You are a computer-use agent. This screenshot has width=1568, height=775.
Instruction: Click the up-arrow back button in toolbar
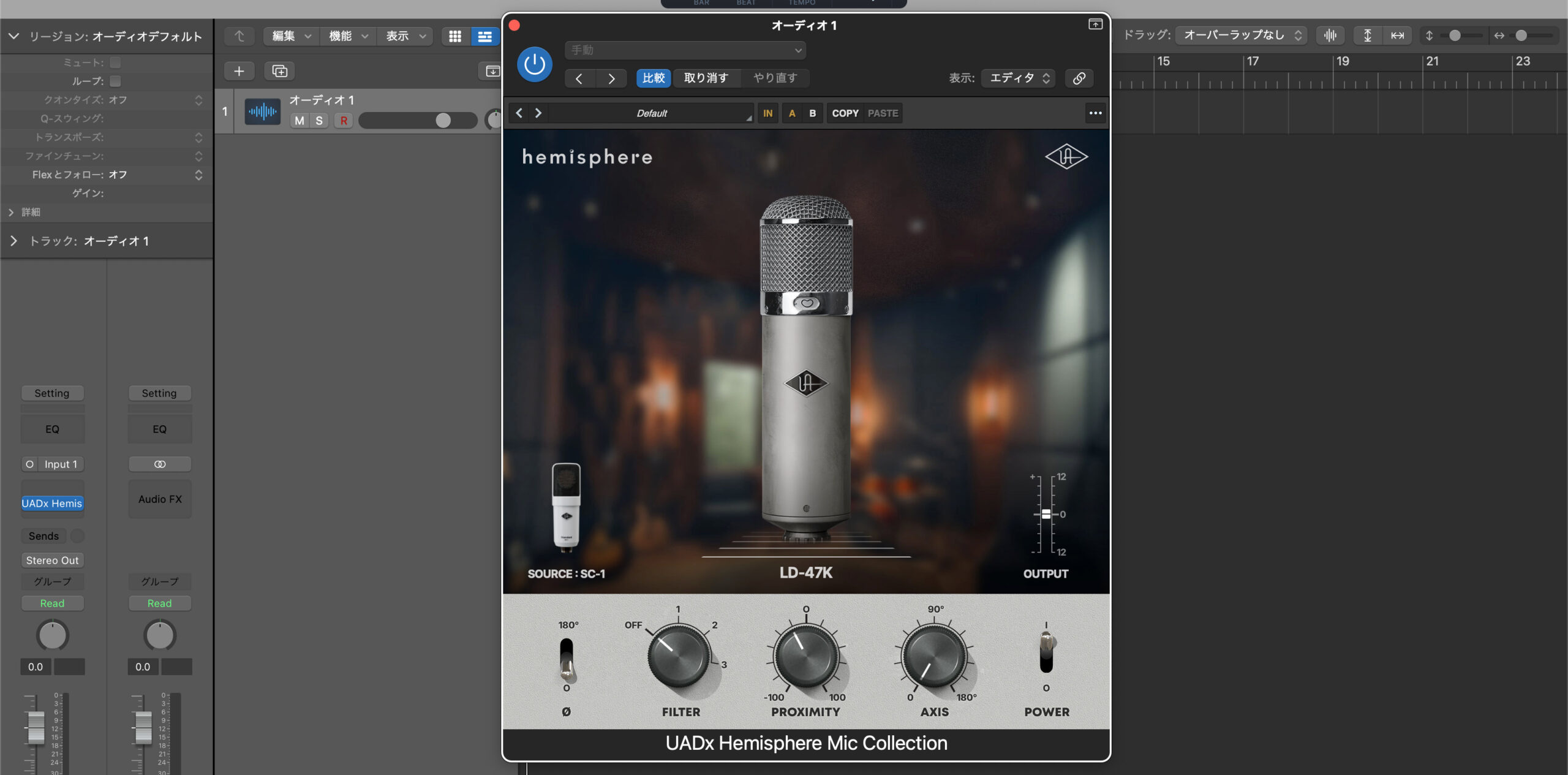(x=239, y=37)
